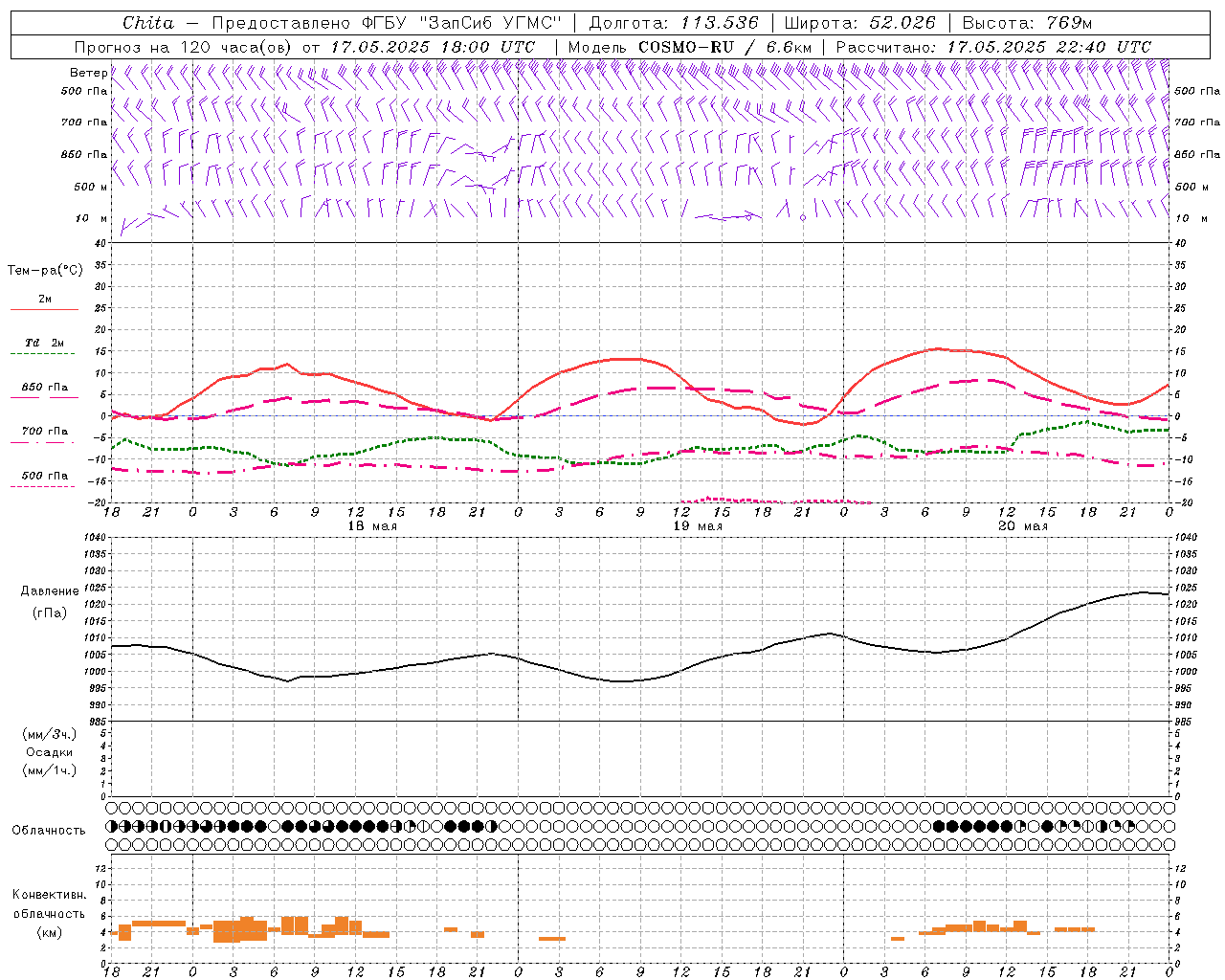The height and width of the screenshot is (980, 1225).
Task: Click the '(гПа)' pressure unit label
Action: pyautogui.click(x=50, y=613)
